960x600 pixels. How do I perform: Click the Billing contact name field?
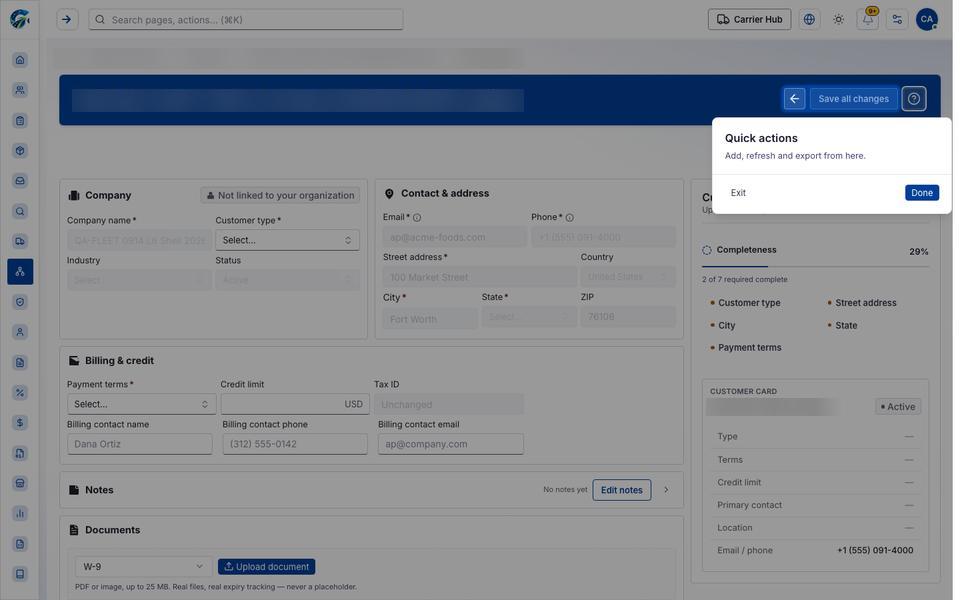point(140,444)
